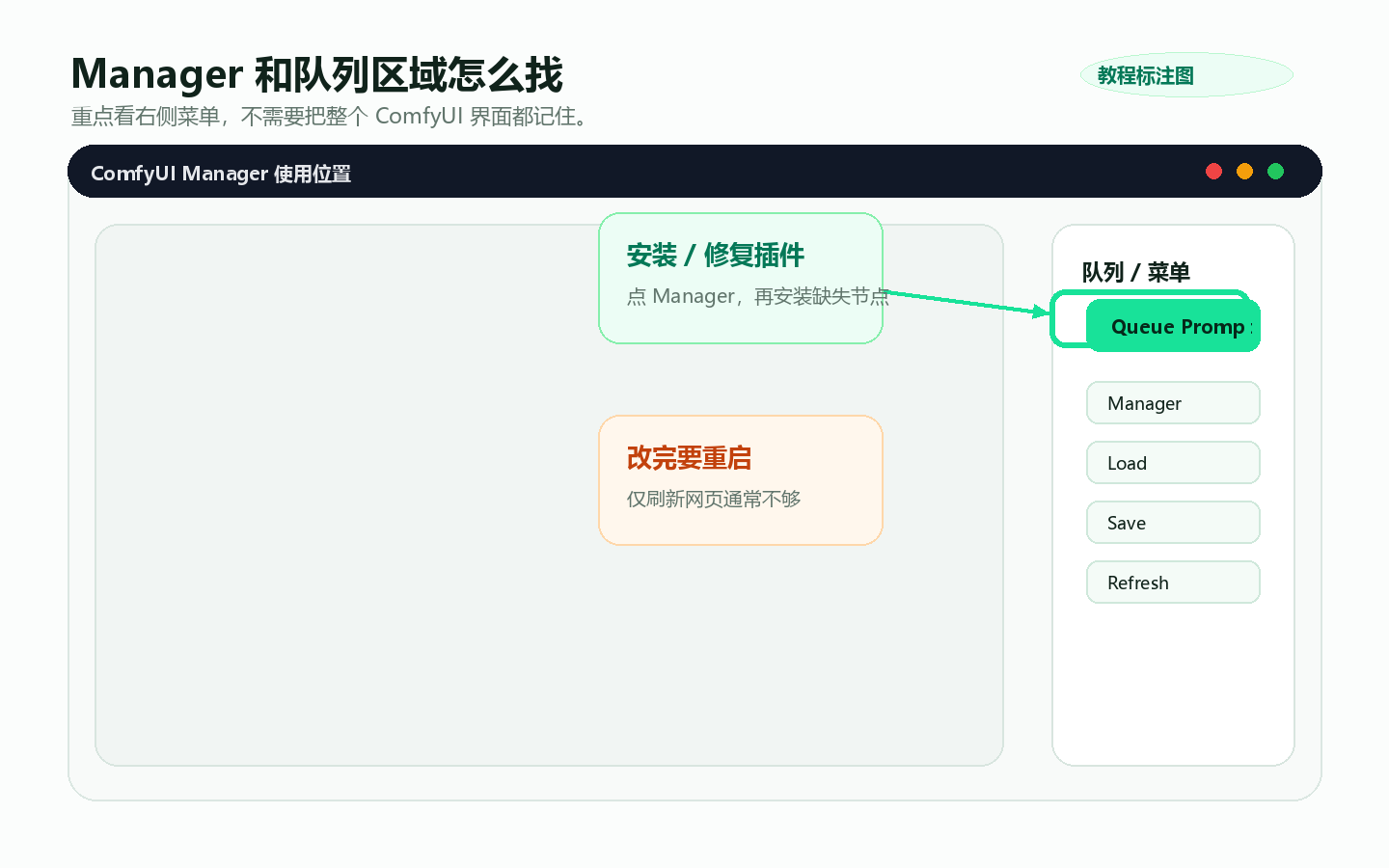Click the 教程标注图 badge
Viewport: 1389px width, 868px height.
tap(1186, 75)
